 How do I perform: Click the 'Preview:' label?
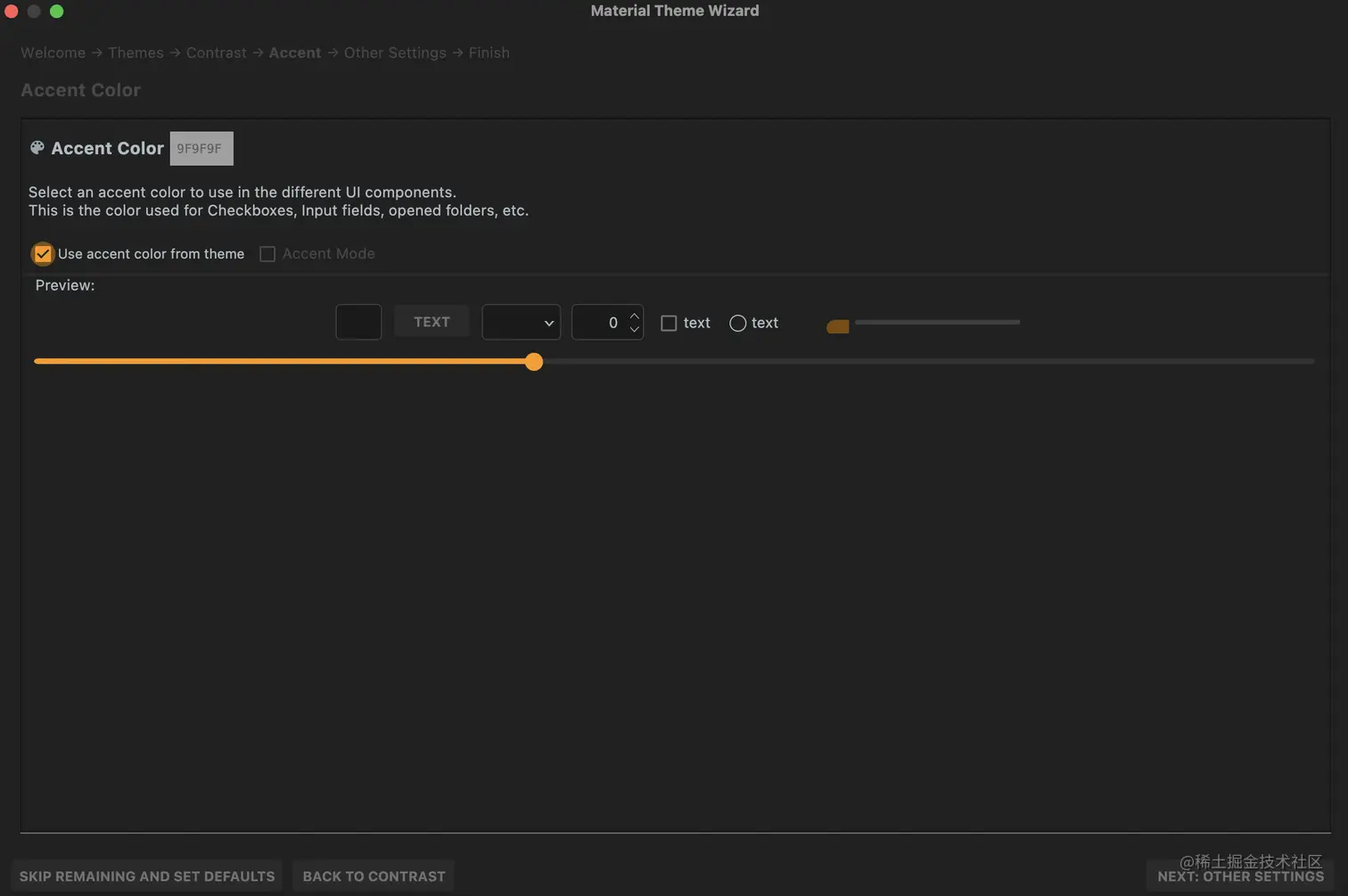click(65, 285)
